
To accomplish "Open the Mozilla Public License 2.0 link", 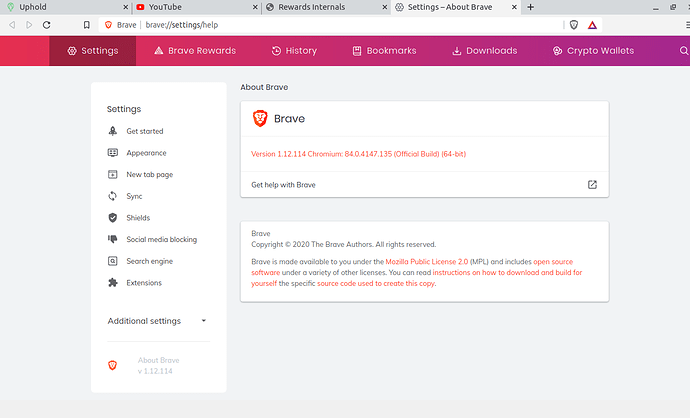I will (x=427, y=261).
